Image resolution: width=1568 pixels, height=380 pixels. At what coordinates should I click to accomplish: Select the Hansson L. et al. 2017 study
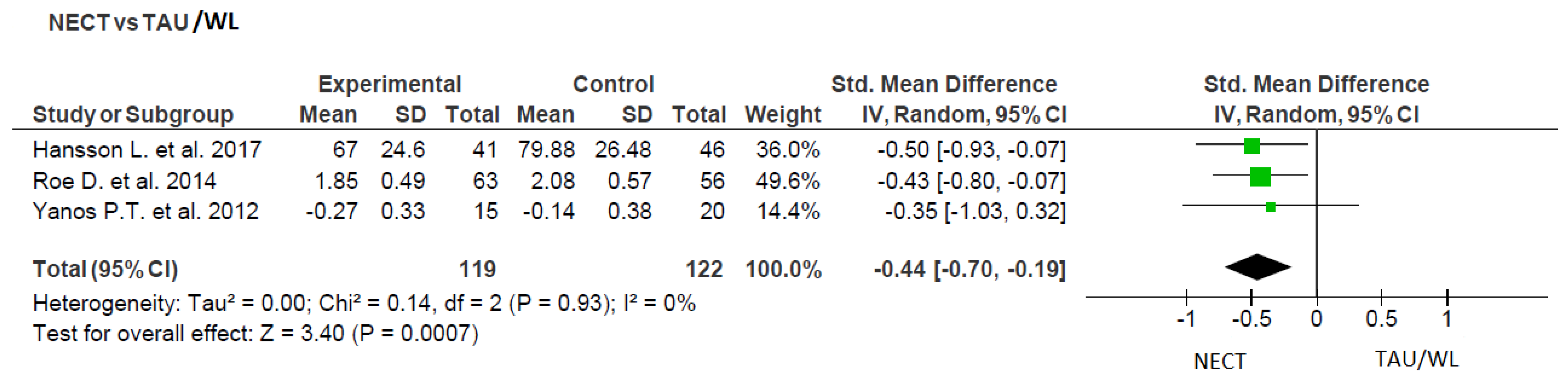tap(147, 149)
